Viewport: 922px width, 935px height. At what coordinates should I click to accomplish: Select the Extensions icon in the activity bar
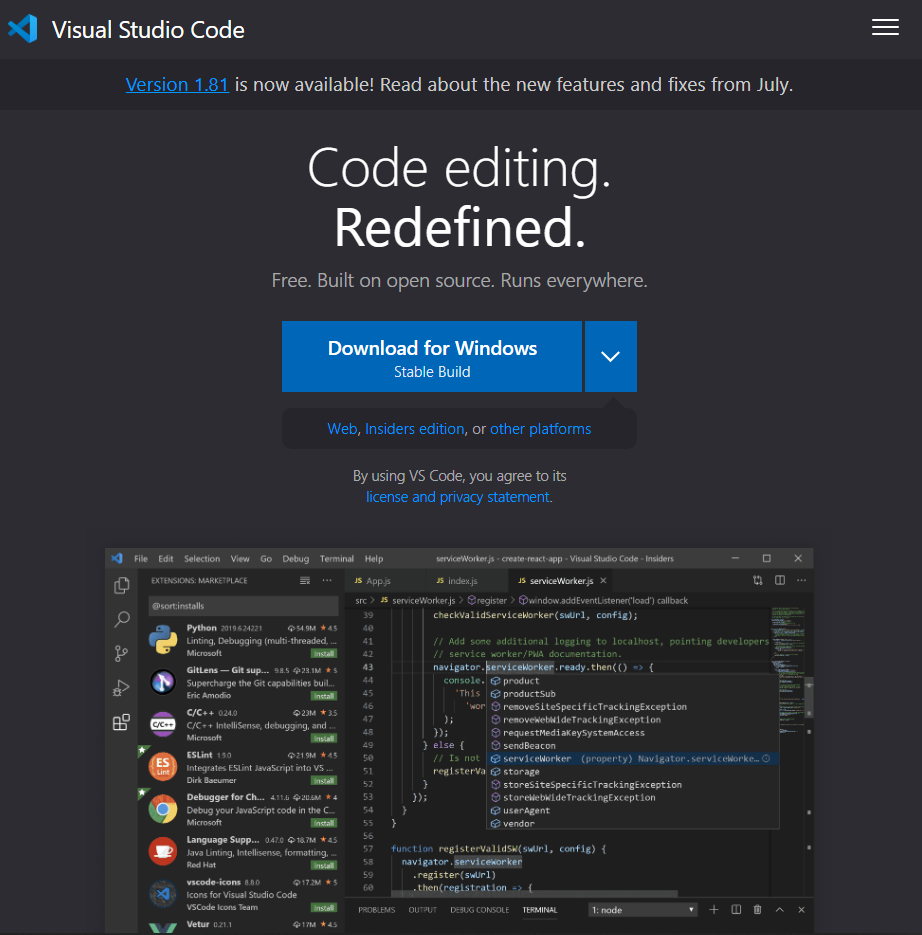122,722
